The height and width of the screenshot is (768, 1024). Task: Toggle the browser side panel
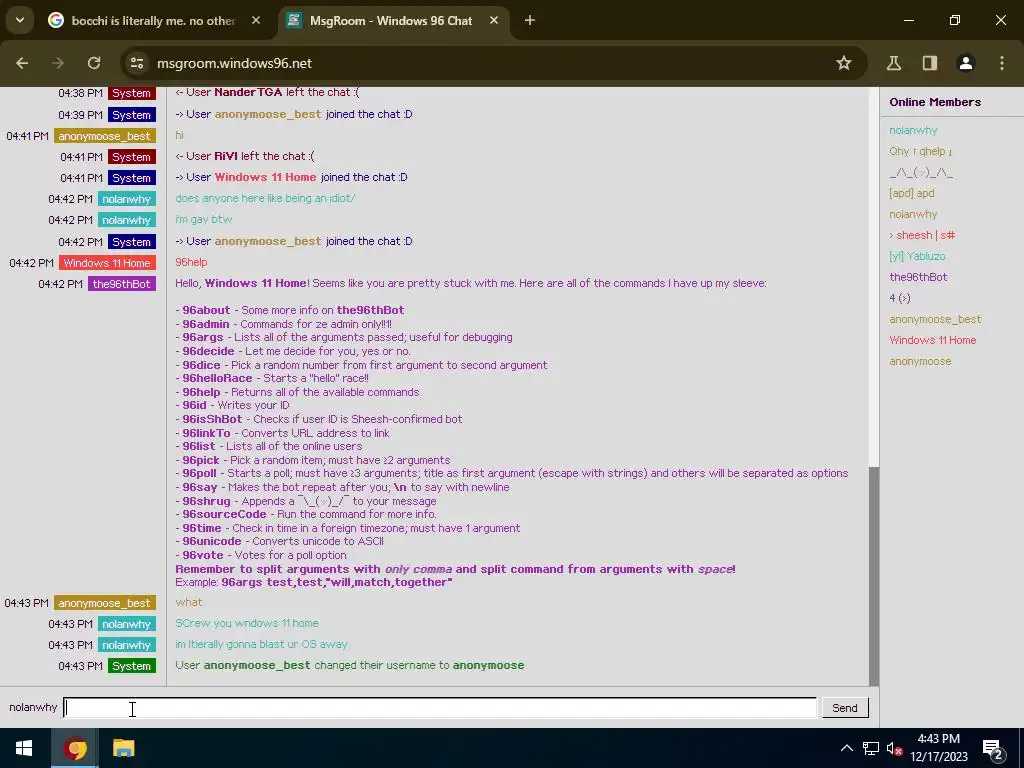(929, 63)
